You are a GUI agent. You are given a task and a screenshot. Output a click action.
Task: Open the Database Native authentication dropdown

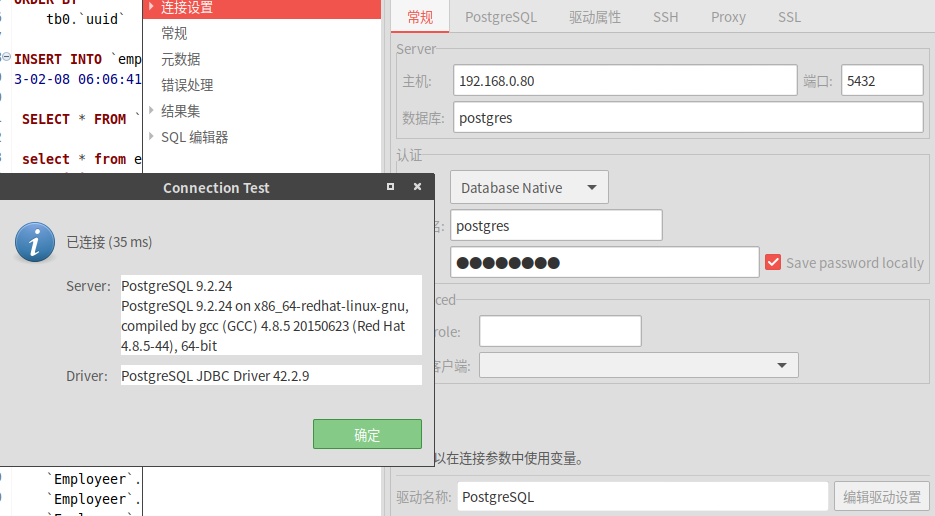529,187
